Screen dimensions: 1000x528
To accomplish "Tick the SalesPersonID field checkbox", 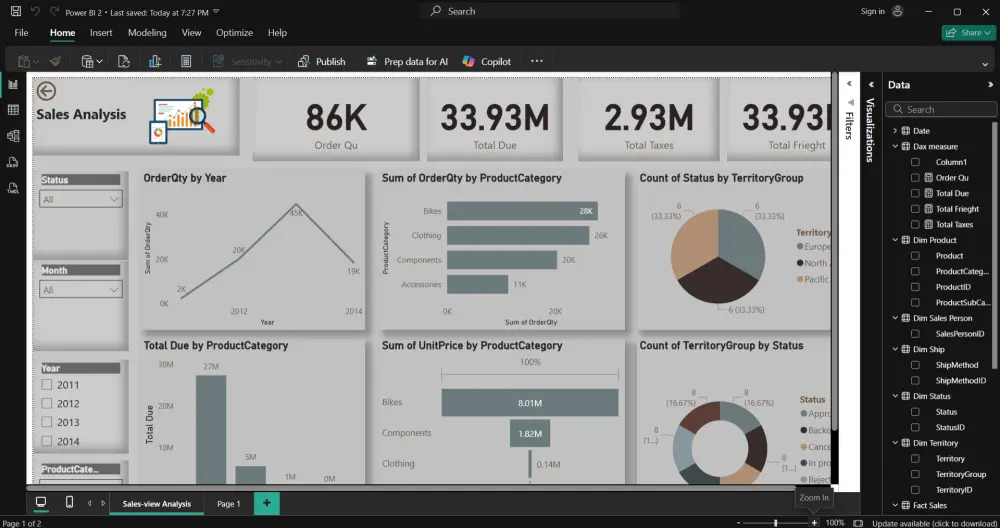I will coord(915,334).
